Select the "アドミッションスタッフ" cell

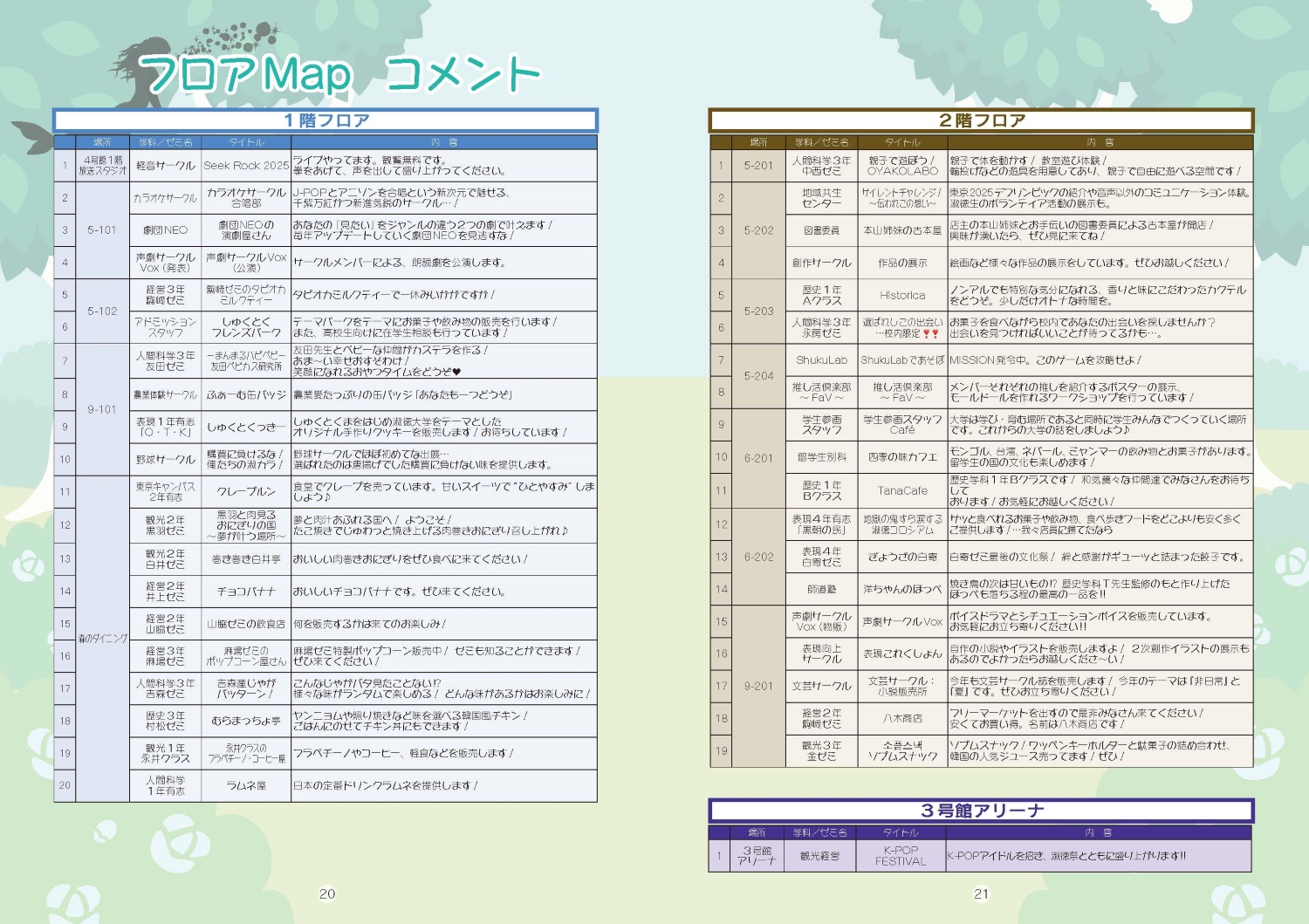[166, 327]
